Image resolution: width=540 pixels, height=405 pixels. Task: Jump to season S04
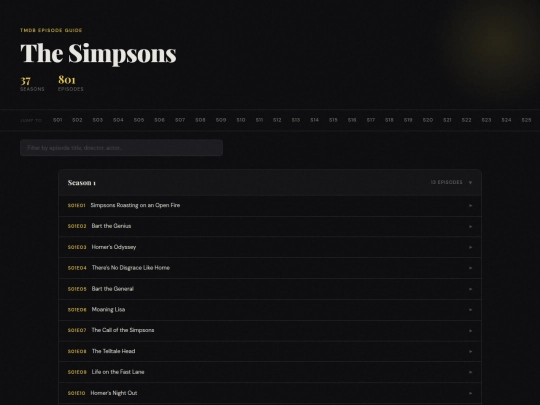pos(118,120)
